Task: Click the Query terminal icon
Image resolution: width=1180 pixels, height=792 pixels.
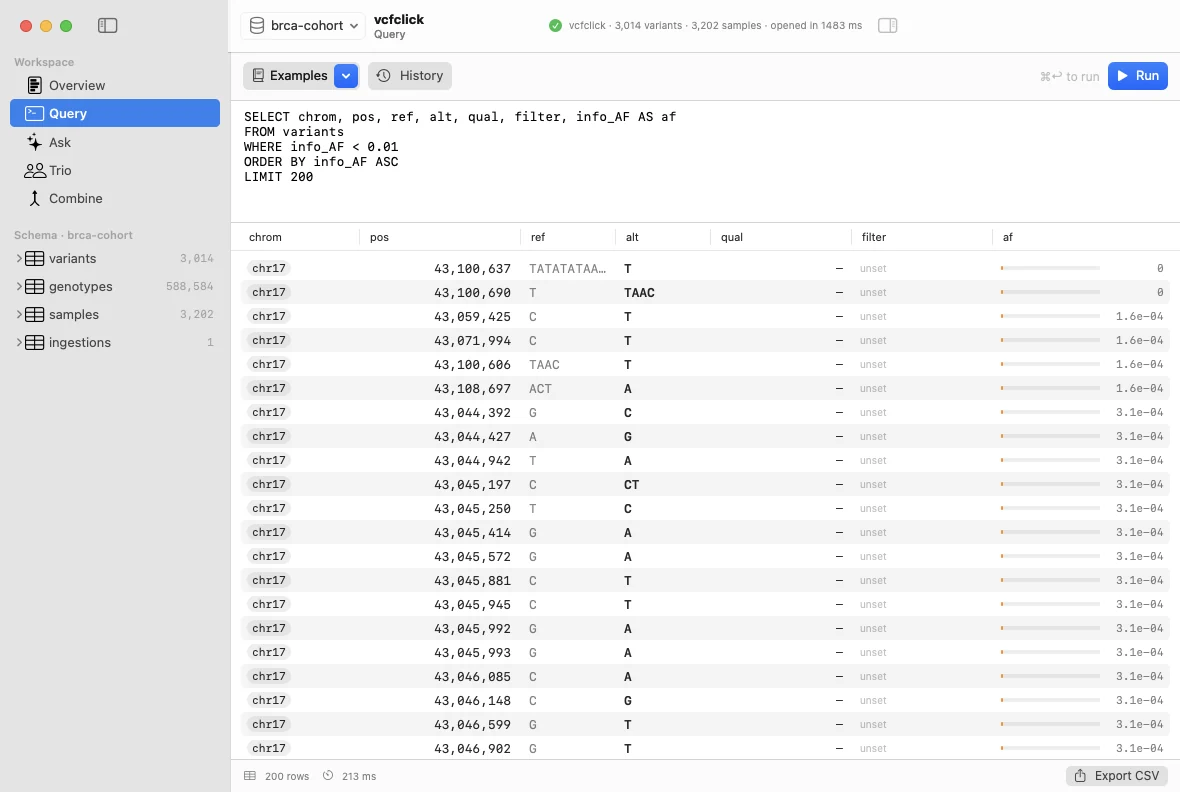Action: coord(35,113)
